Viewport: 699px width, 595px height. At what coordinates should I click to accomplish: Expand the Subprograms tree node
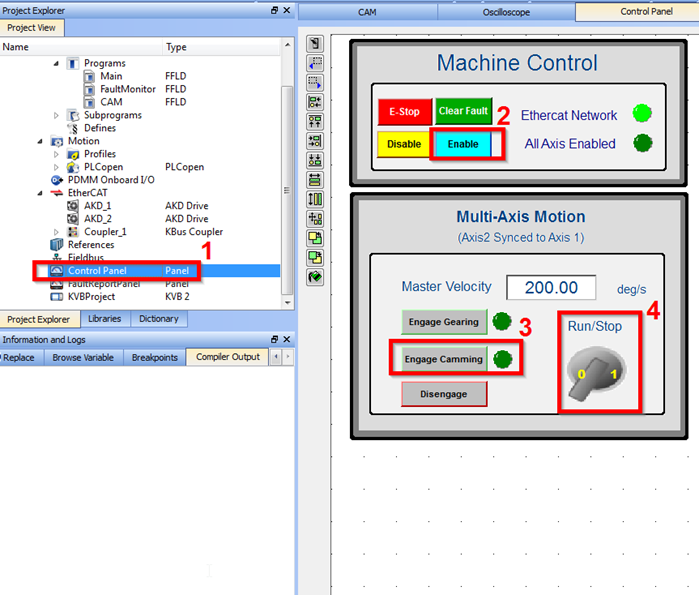pyautogui.click(x=56, y=115)
